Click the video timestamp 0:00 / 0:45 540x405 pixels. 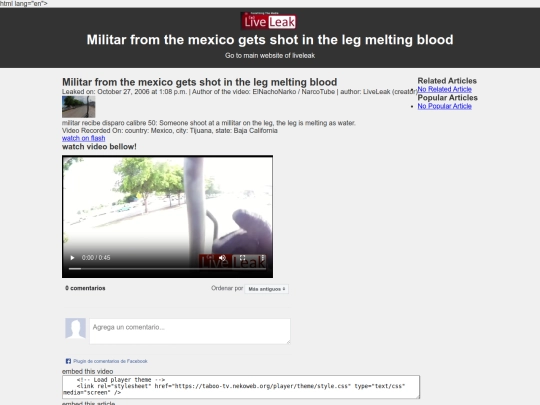coord(96,258)
